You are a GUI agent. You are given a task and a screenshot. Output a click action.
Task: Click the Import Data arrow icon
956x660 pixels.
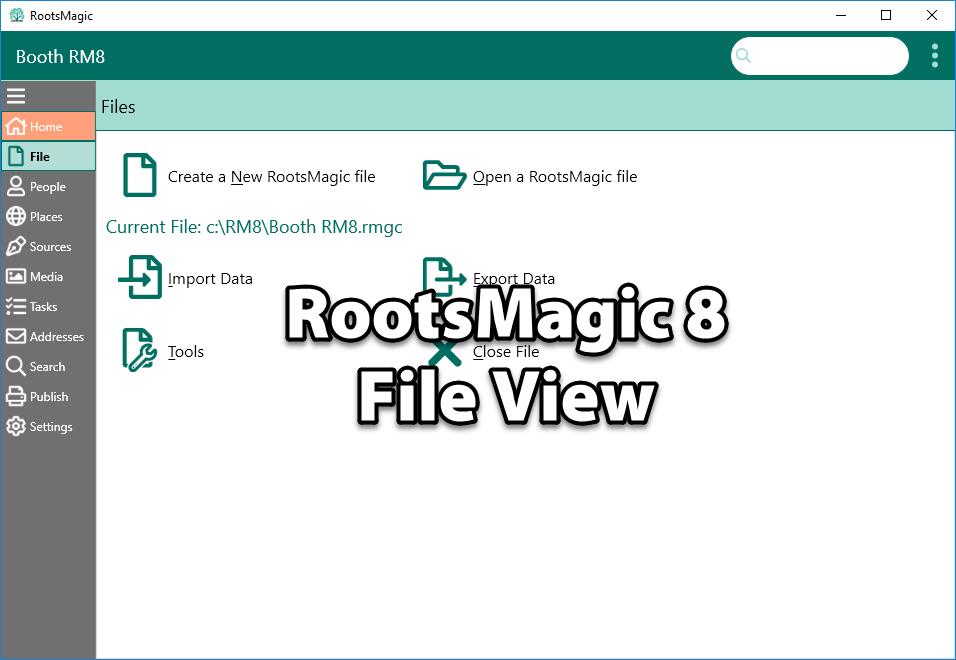(140, 277)
